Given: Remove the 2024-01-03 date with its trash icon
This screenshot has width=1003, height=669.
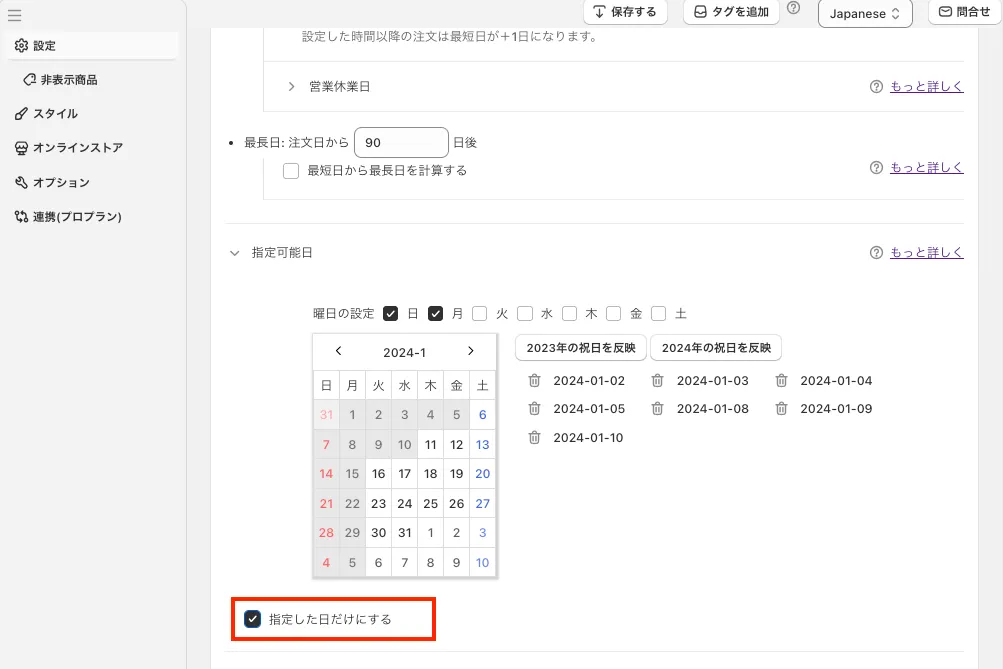Looking at the screenshot, I should pos(658,381).
